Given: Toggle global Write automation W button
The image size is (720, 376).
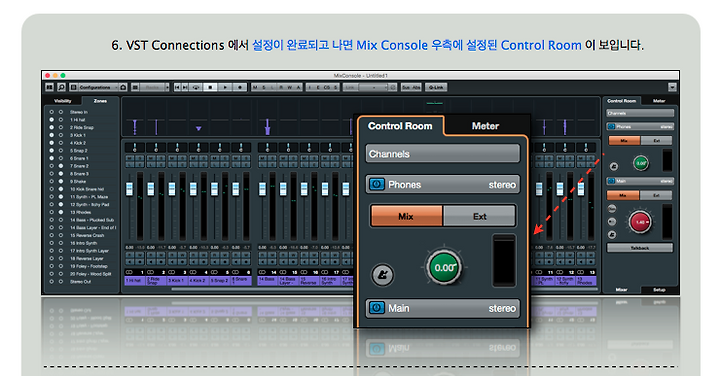Looking at the screenshot, I should [290, 87].
